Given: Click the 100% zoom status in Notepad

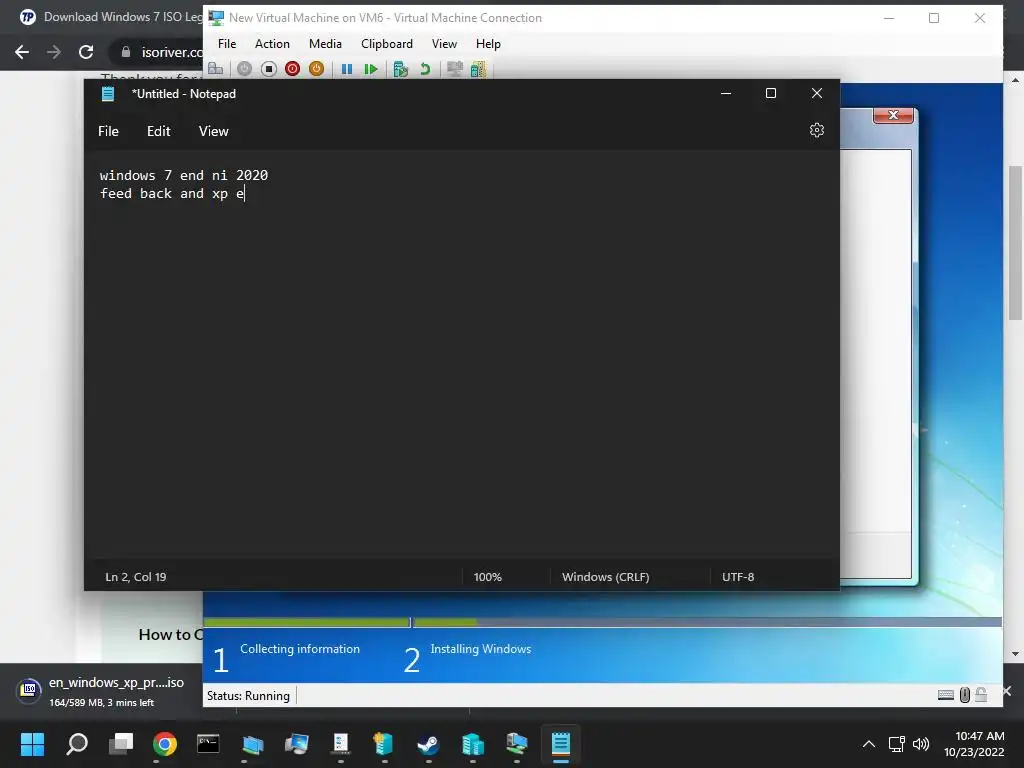Looking at the screenshot, I should click(x=488, y=577).
